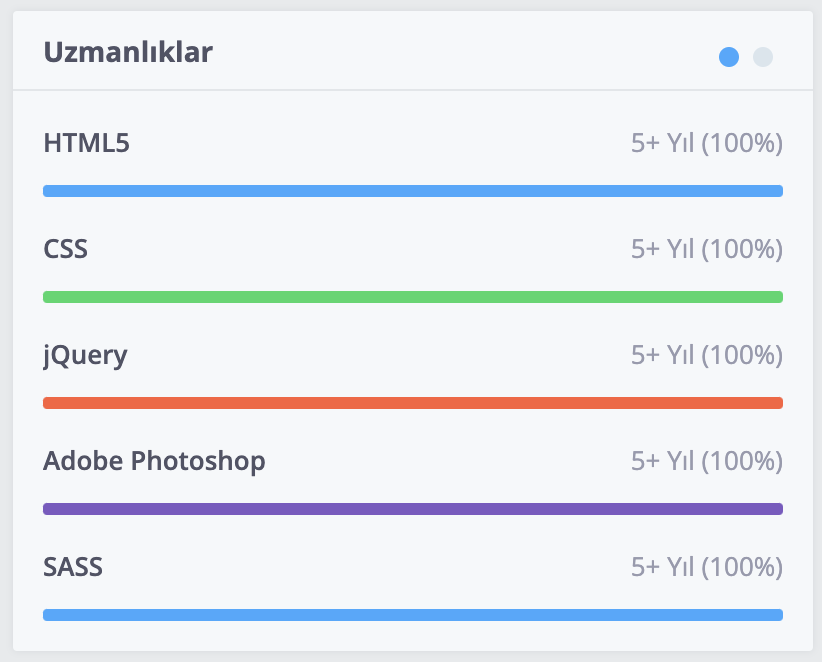Image resolution: width=822 pixels, height=662 pixels.
Task: Switch to the second gray carousel dot
Action: click(763, 57)
